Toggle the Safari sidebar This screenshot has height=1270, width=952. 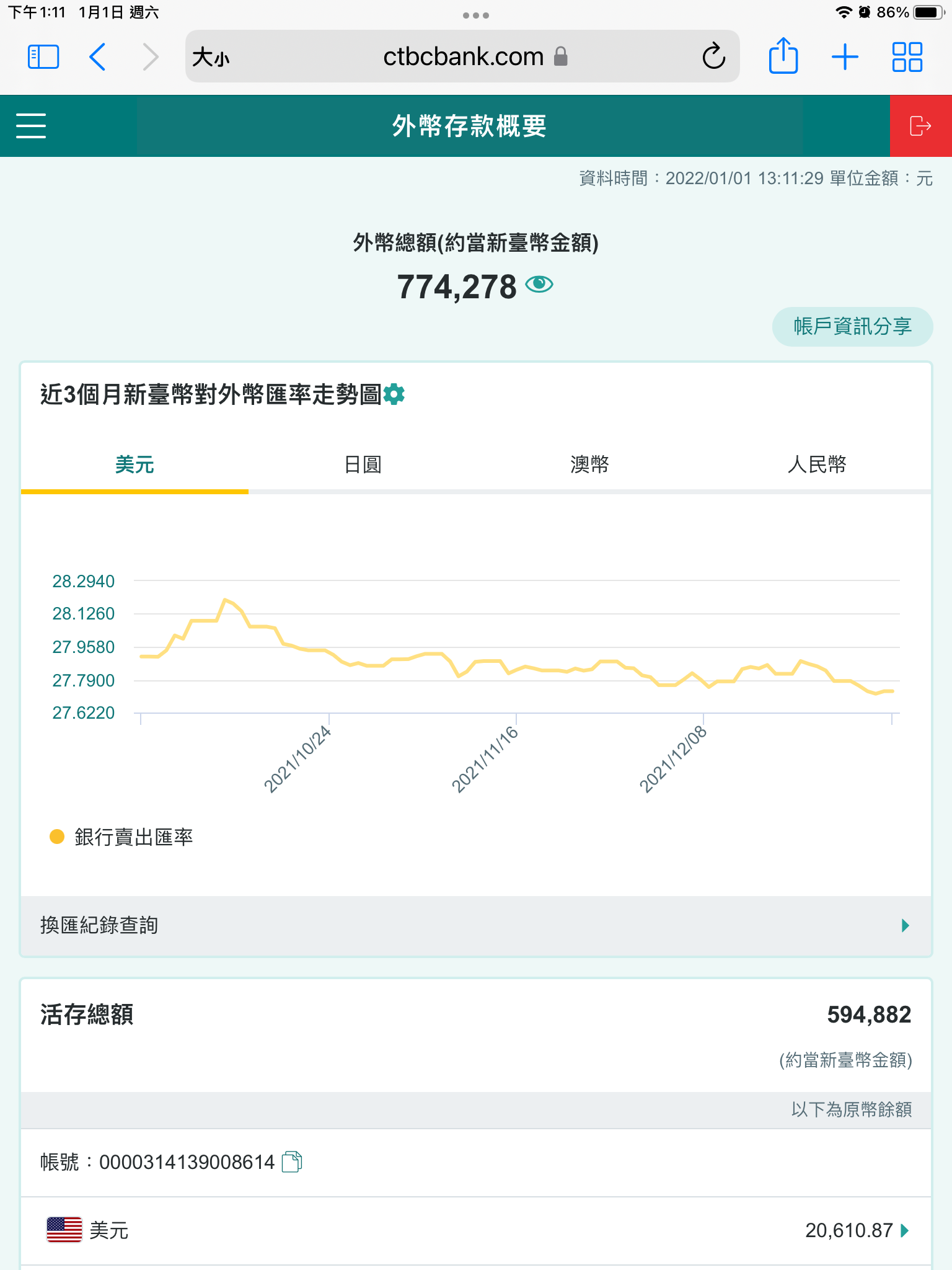(43, 57)
